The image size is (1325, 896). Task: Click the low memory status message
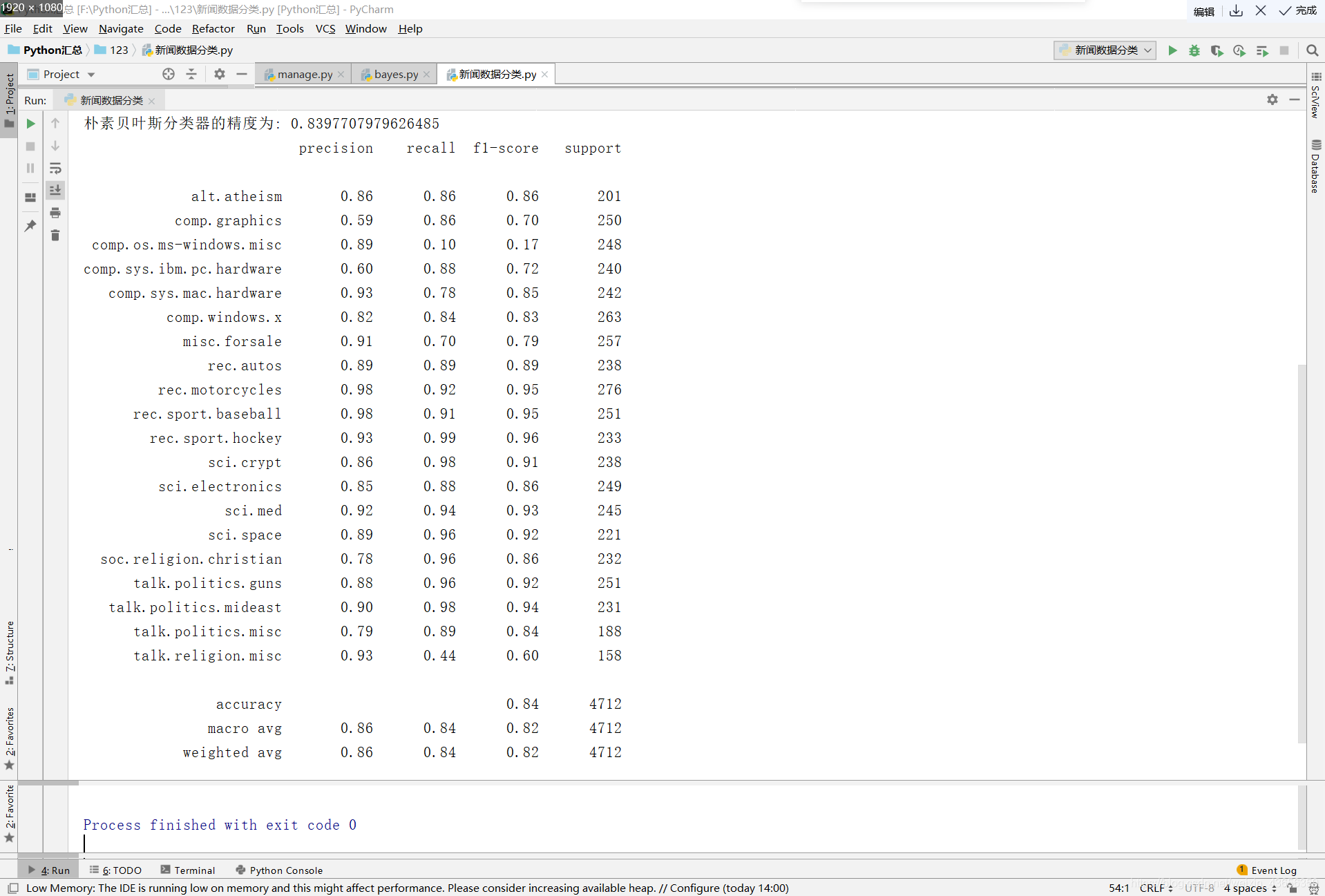point(408,888)
